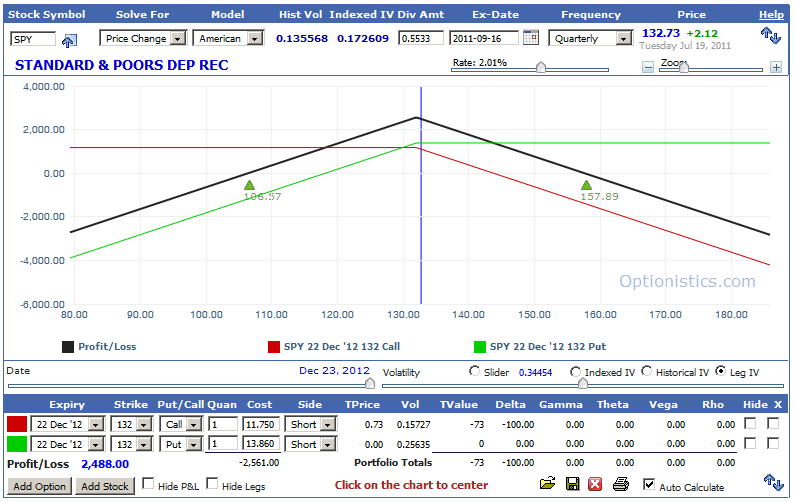Screen dimensions: 795x502
Task: Click the 106.57 breakeven triangle marker
Action: click(249, 185)
